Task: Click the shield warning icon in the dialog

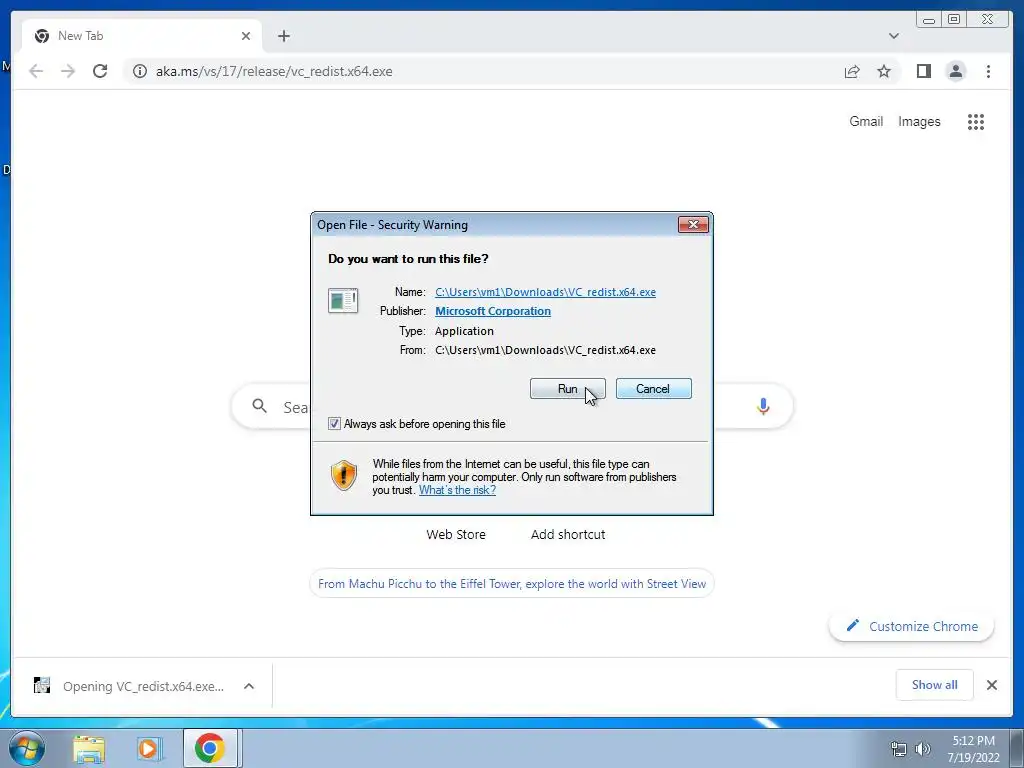Action: pyautogui.click(x=344, y=475)
